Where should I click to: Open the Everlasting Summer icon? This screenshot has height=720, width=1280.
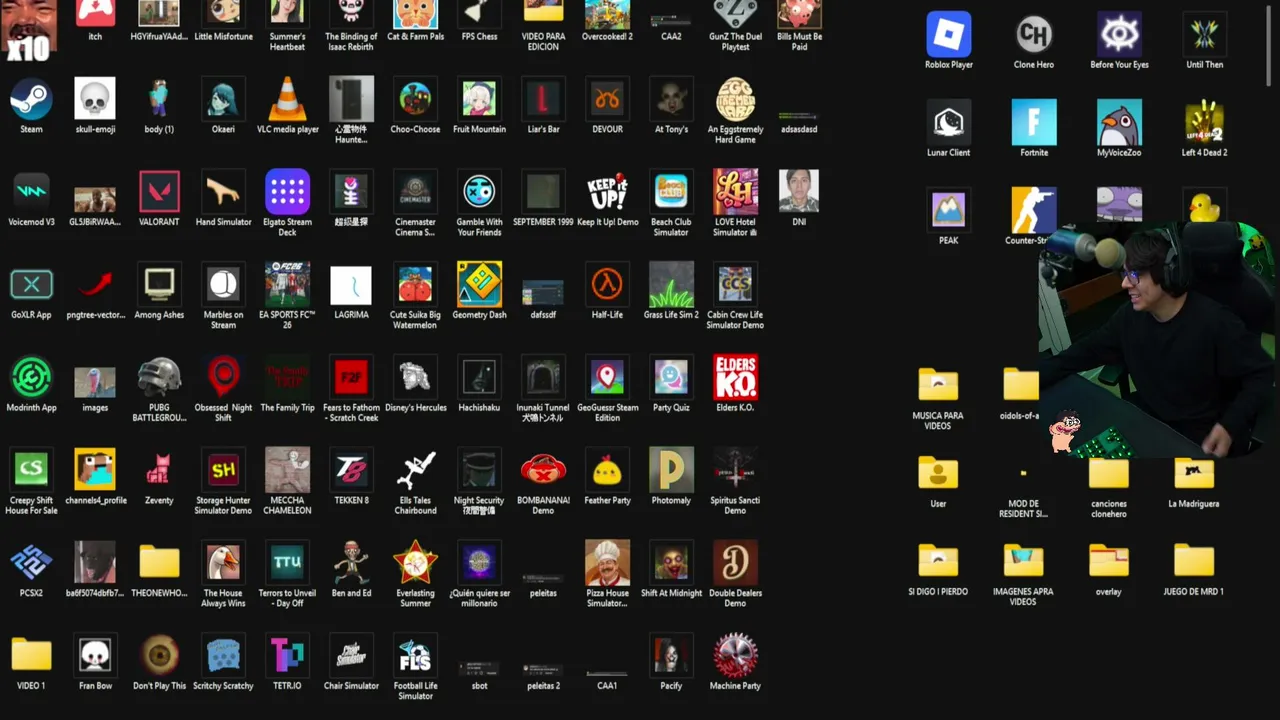tap(415, 563)
